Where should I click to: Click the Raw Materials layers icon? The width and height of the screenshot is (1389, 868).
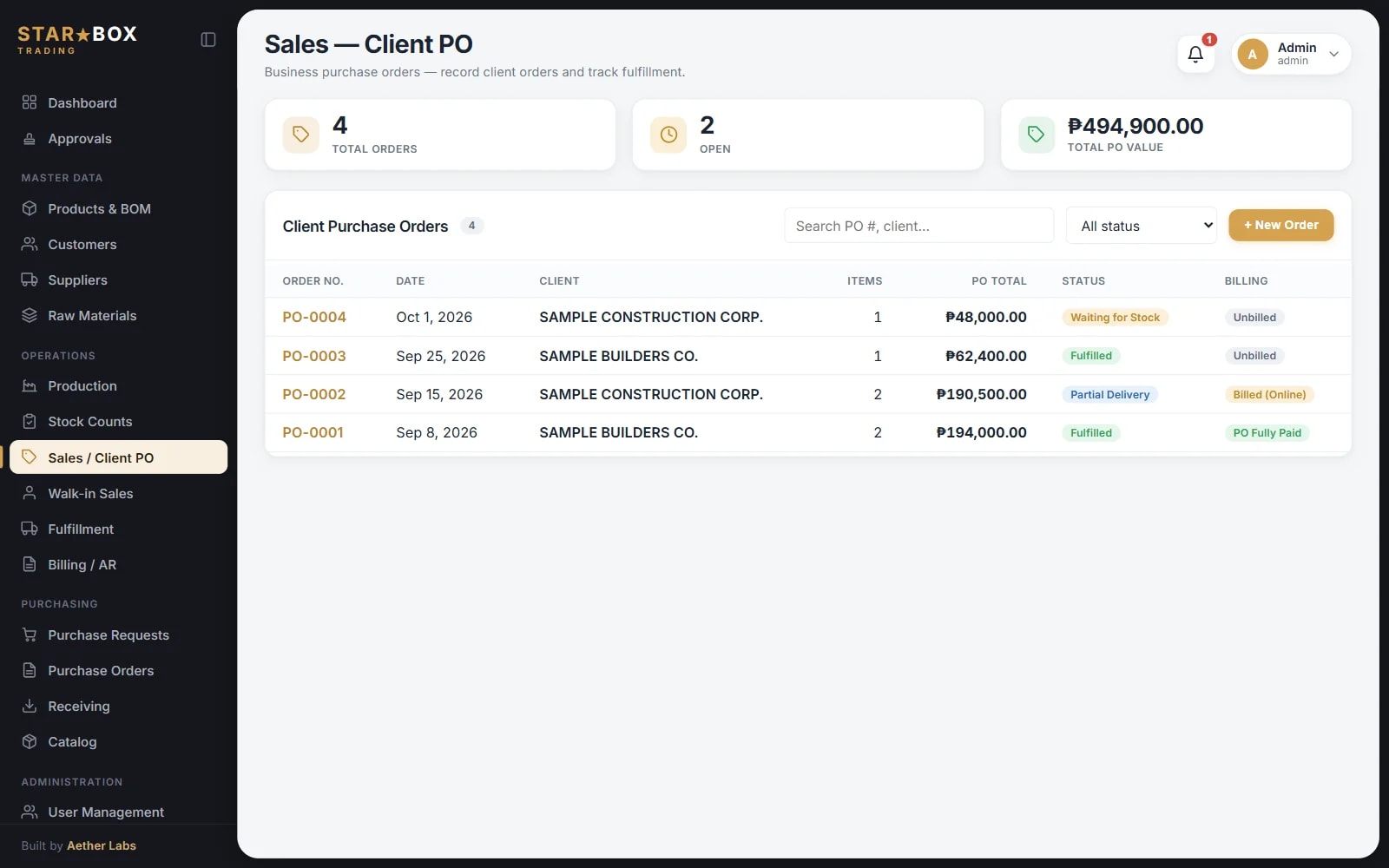click(30, 315)
